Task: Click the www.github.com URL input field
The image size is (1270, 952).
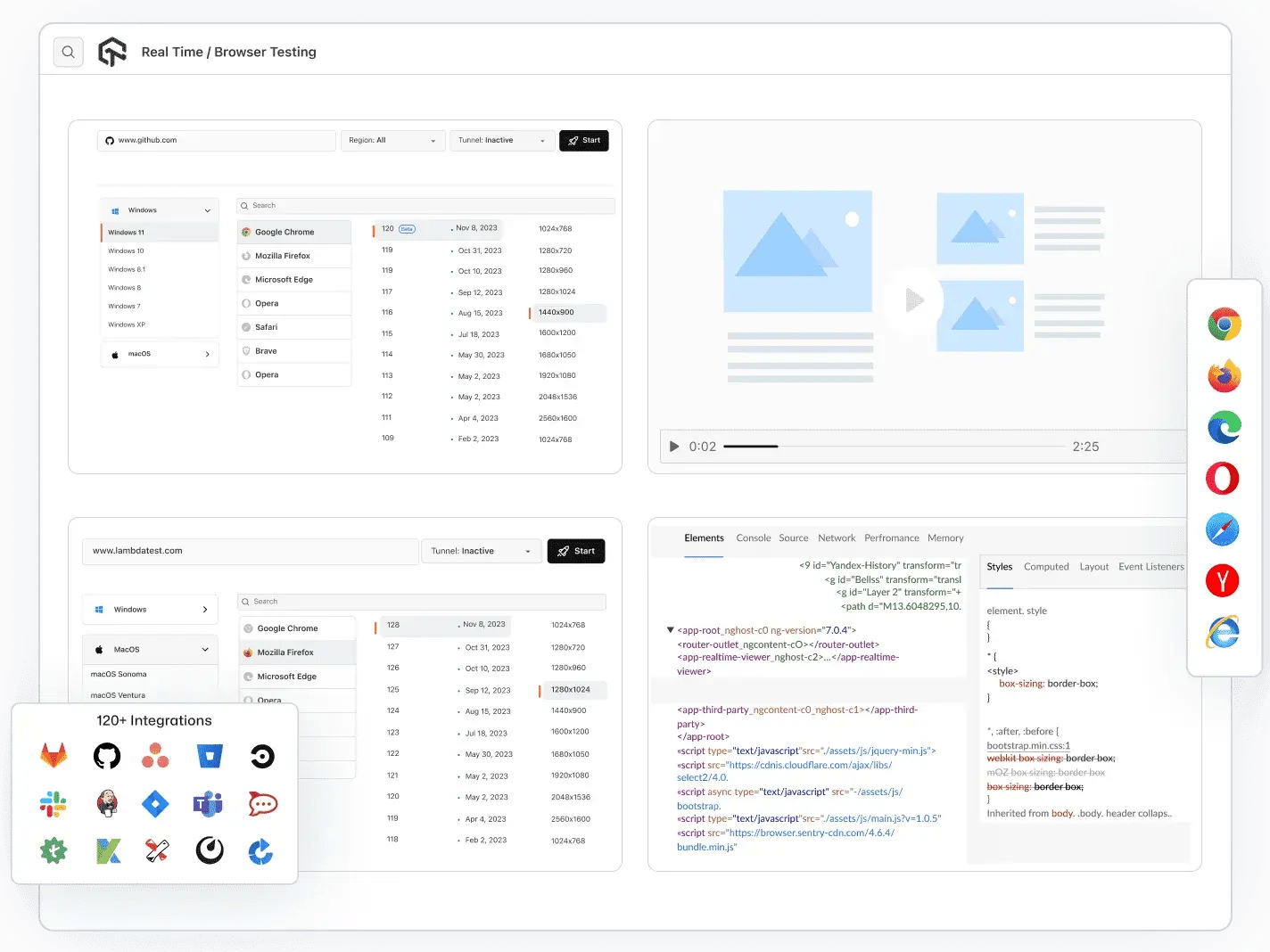Action: [216, 140]
